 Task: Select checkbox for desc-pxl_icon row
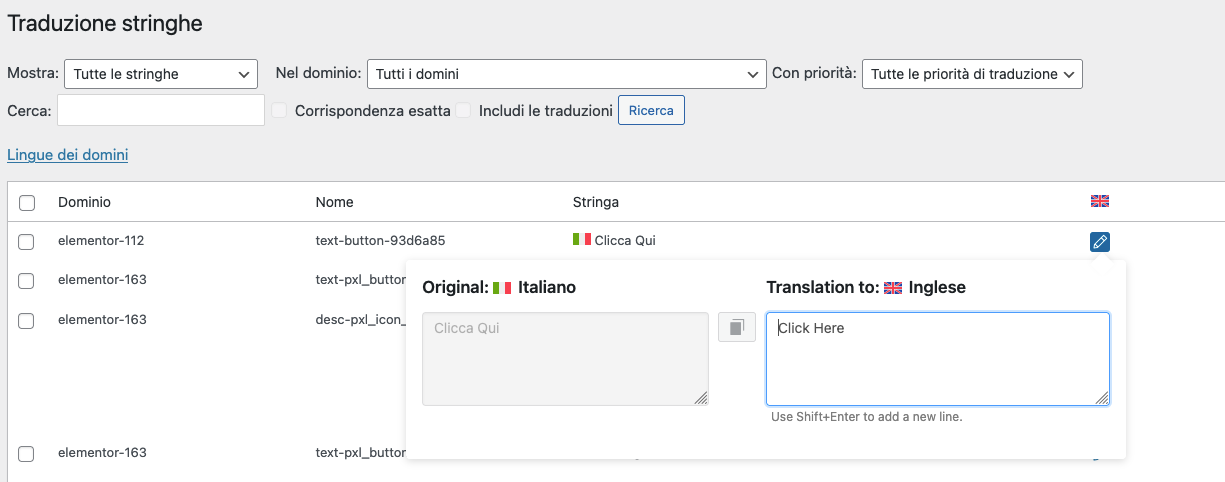point(27,320)
